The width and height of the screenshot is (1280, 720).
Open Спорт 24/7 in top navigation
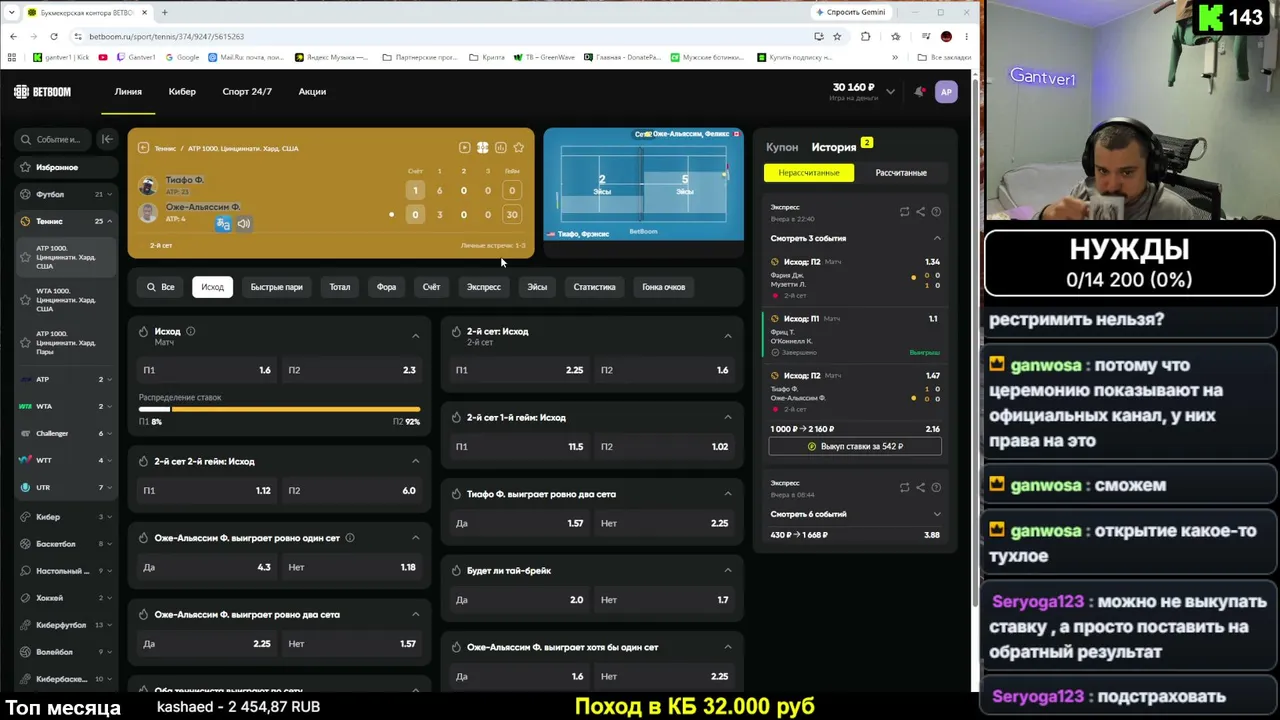point(247,92)
